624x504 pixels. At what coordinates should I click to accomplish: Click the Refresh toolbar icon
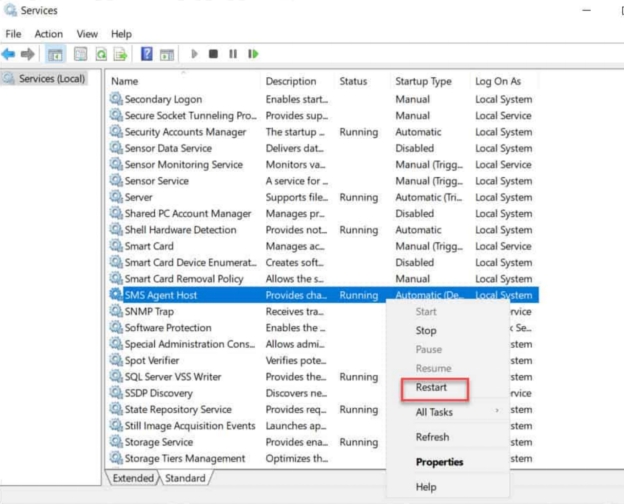(101, 53)
